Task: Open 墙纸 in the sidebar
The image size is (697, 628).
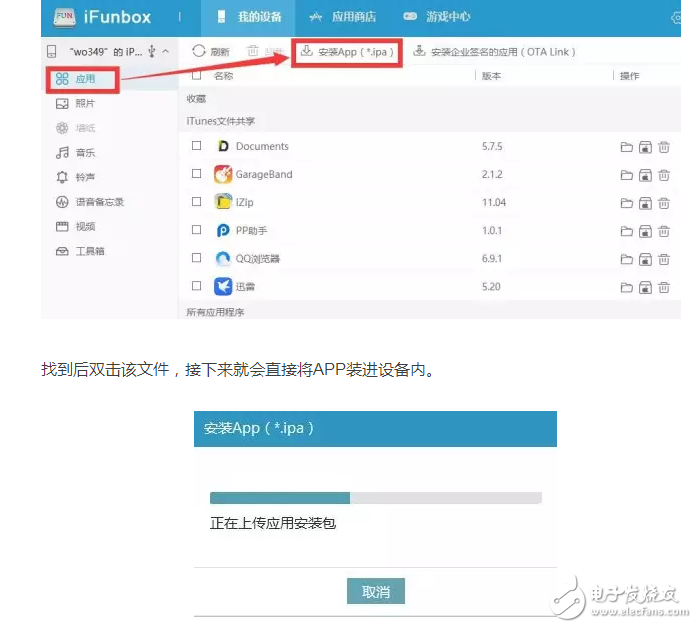Action: click(76, 128)
